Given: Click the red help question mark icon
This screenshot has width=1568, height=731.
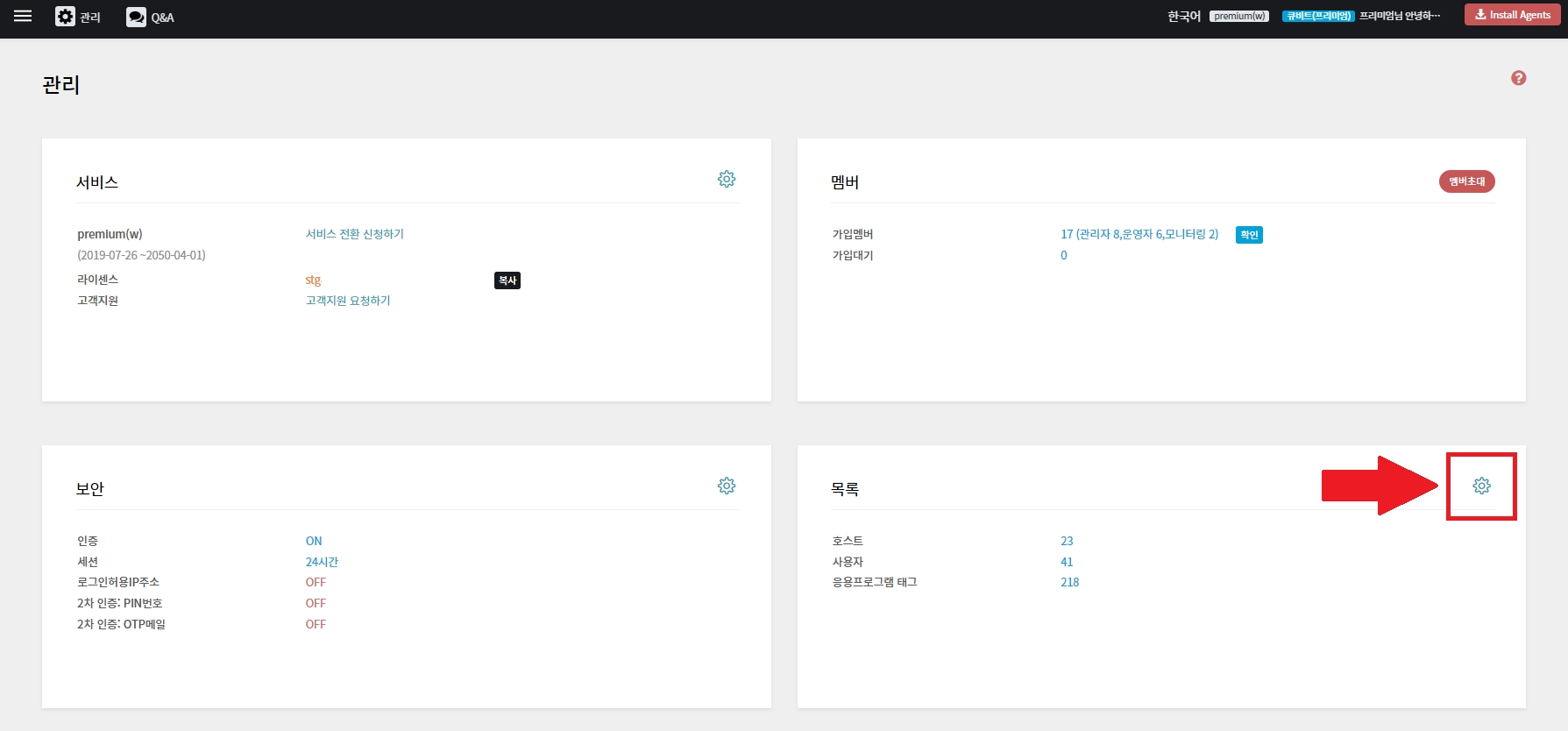Looking at the screenshot, I should (x=1519, y=78).
